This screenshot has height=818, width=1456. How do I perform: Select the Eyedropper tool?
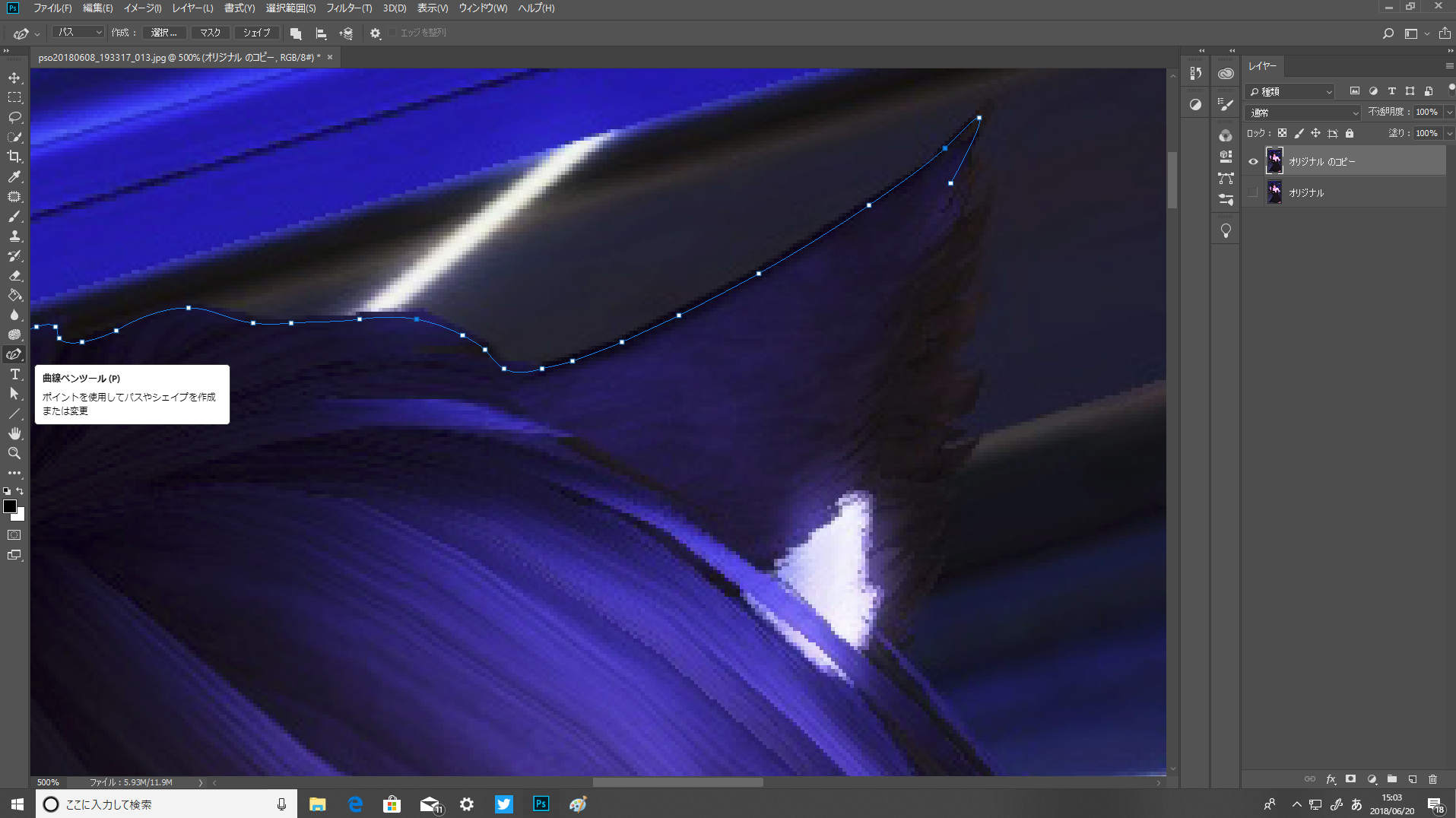(14, 176)
